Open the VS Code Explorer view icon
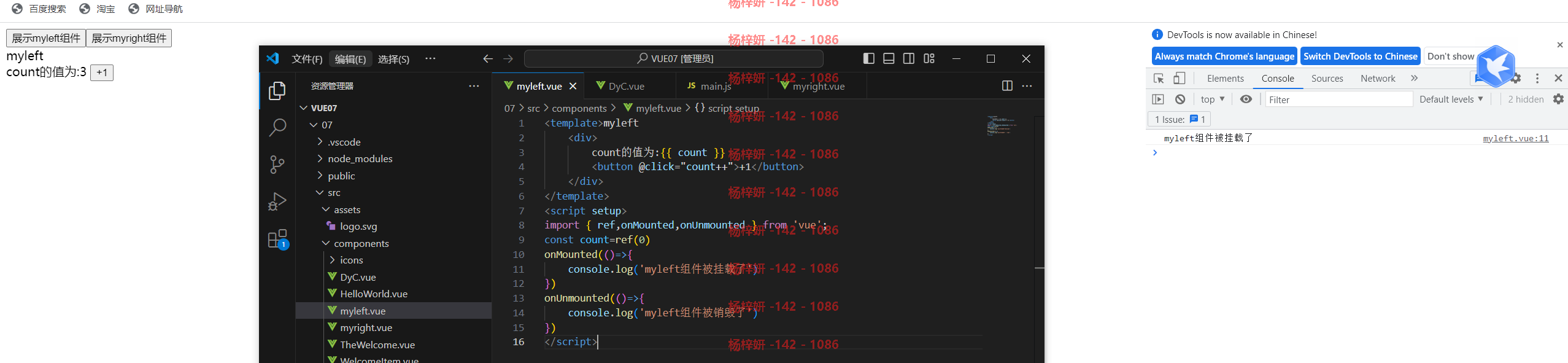The width and height of the screenshot is (1568, 363). [277, 91]
